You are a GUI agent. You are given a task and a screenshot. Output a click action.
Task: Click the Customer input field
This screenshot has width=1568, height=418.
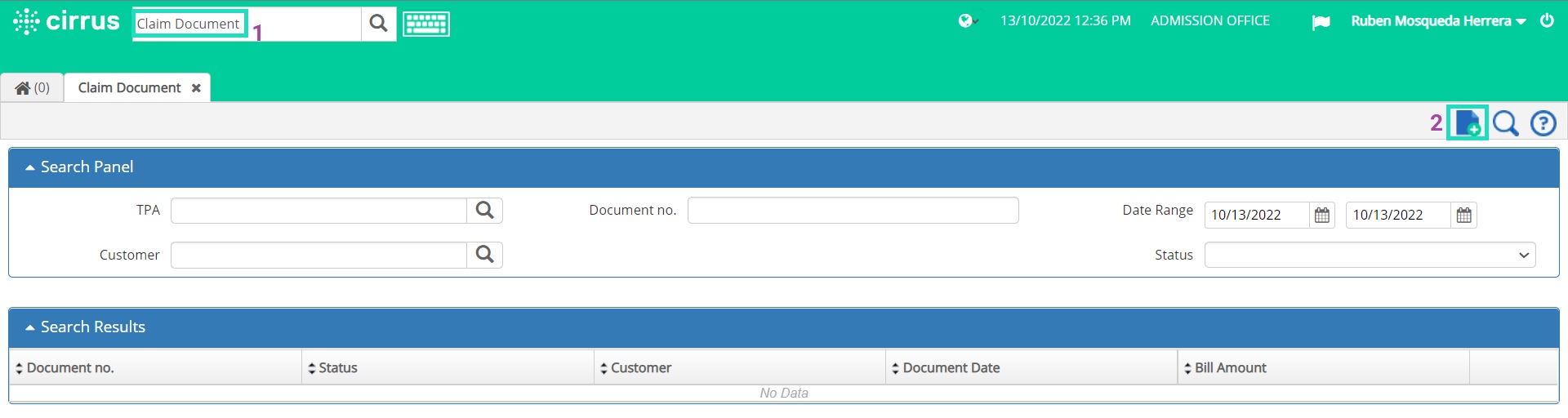coord(318,255)
